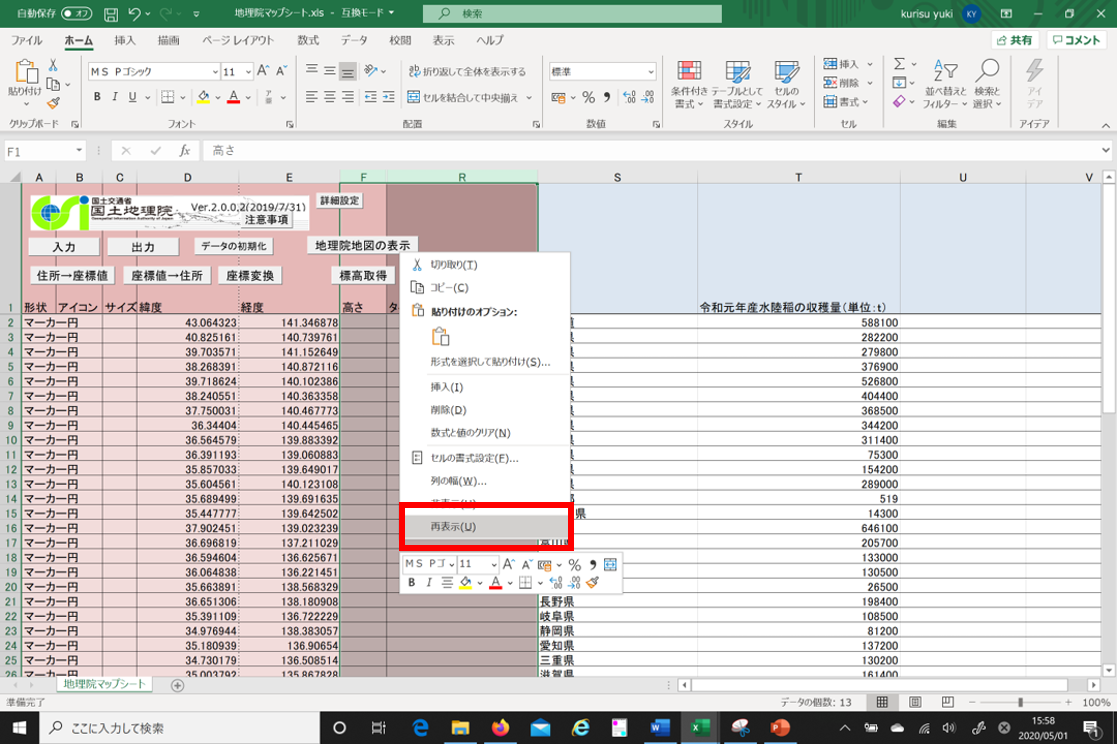Open テーブルとして書式設定 menu
Screen dimensions: 1117x744
[x=737, y=84]
